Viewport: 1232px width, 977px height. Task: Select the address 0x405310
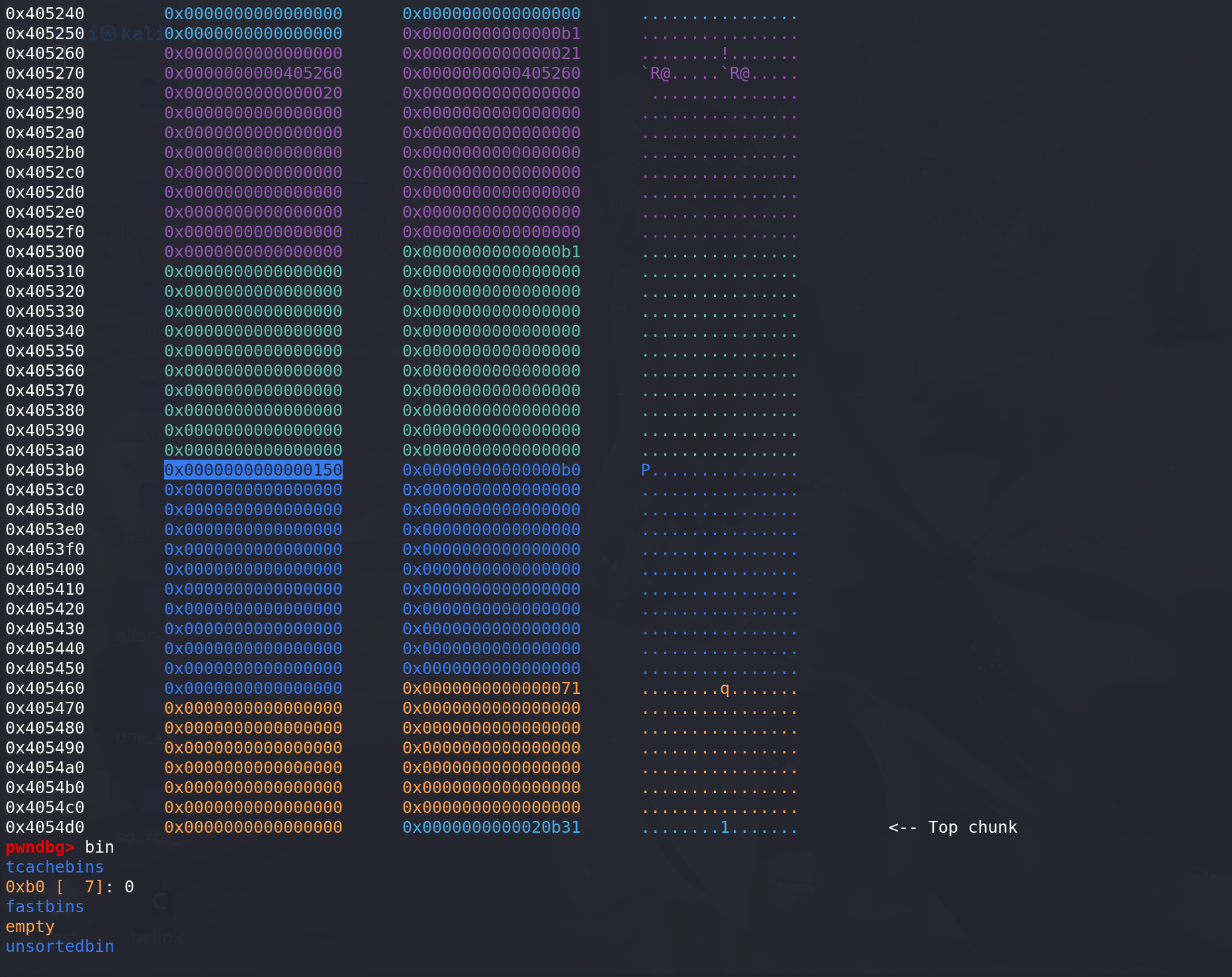[x=45, y=271]
